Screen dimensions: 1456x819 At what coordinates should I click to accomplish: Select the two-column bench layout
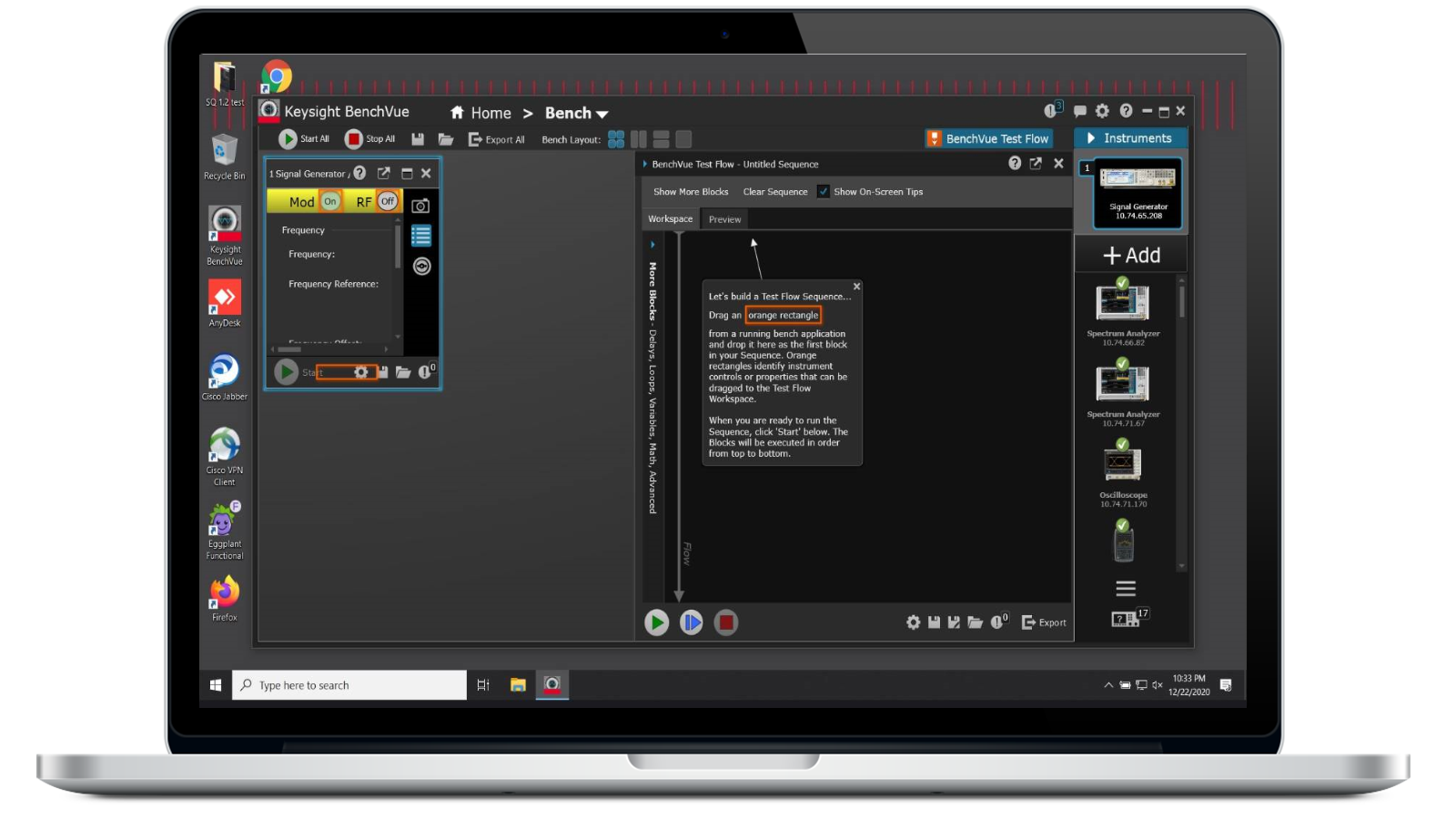pos(639,139)
